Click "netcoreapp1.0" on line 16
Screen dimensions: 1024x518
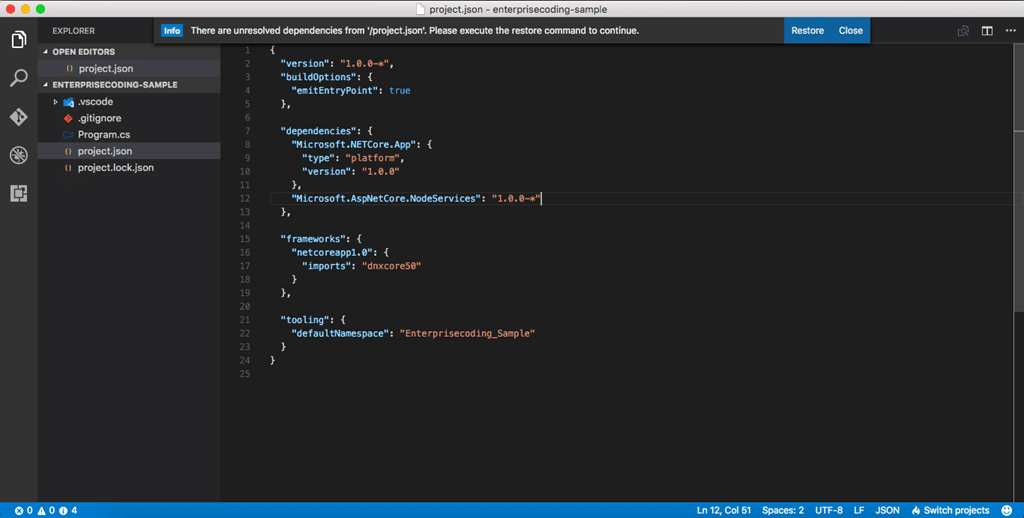coord(332,252)
